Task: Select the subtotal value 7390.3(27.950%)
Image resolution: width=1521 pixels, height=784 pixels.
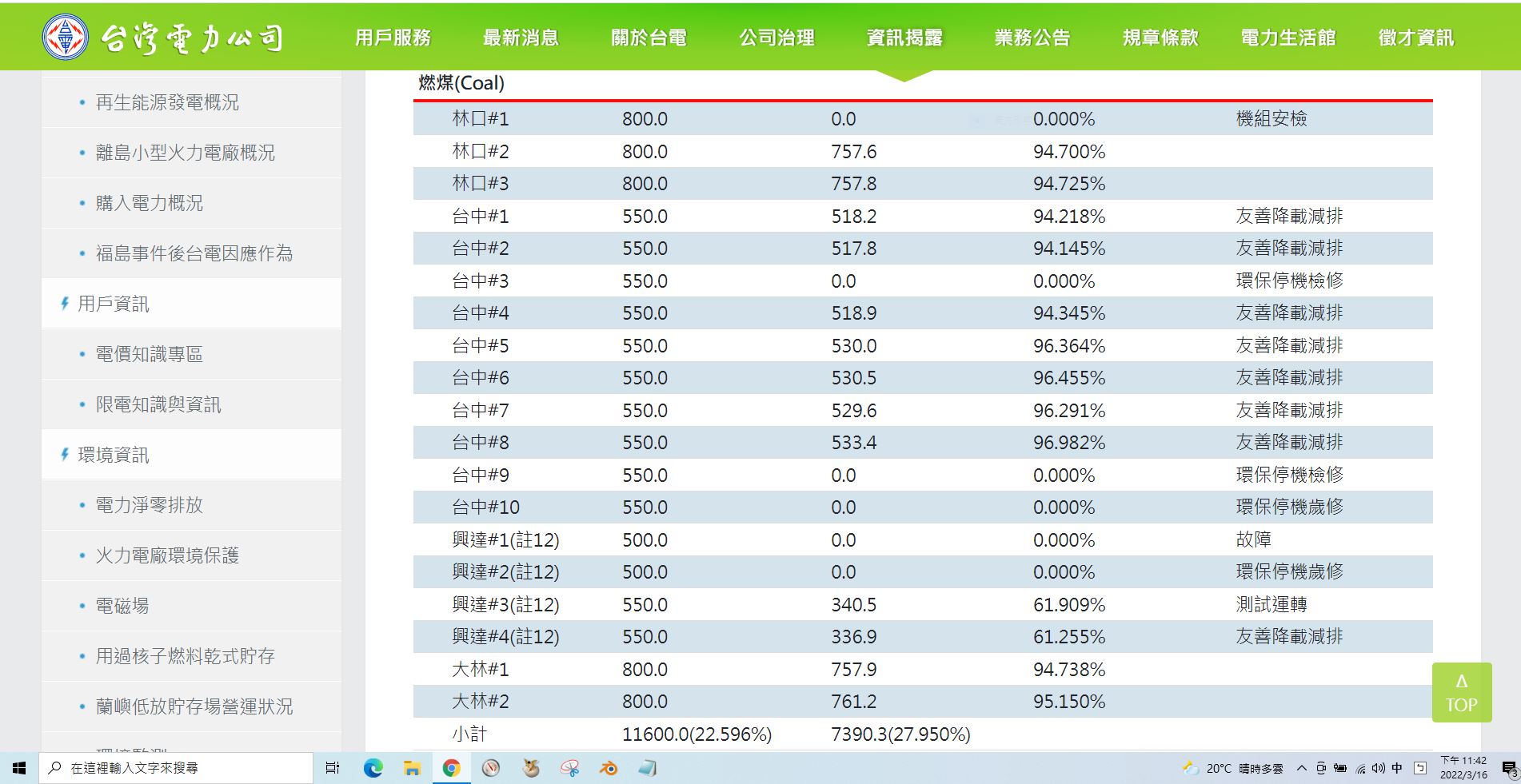Action: click(x=900, y=734)
